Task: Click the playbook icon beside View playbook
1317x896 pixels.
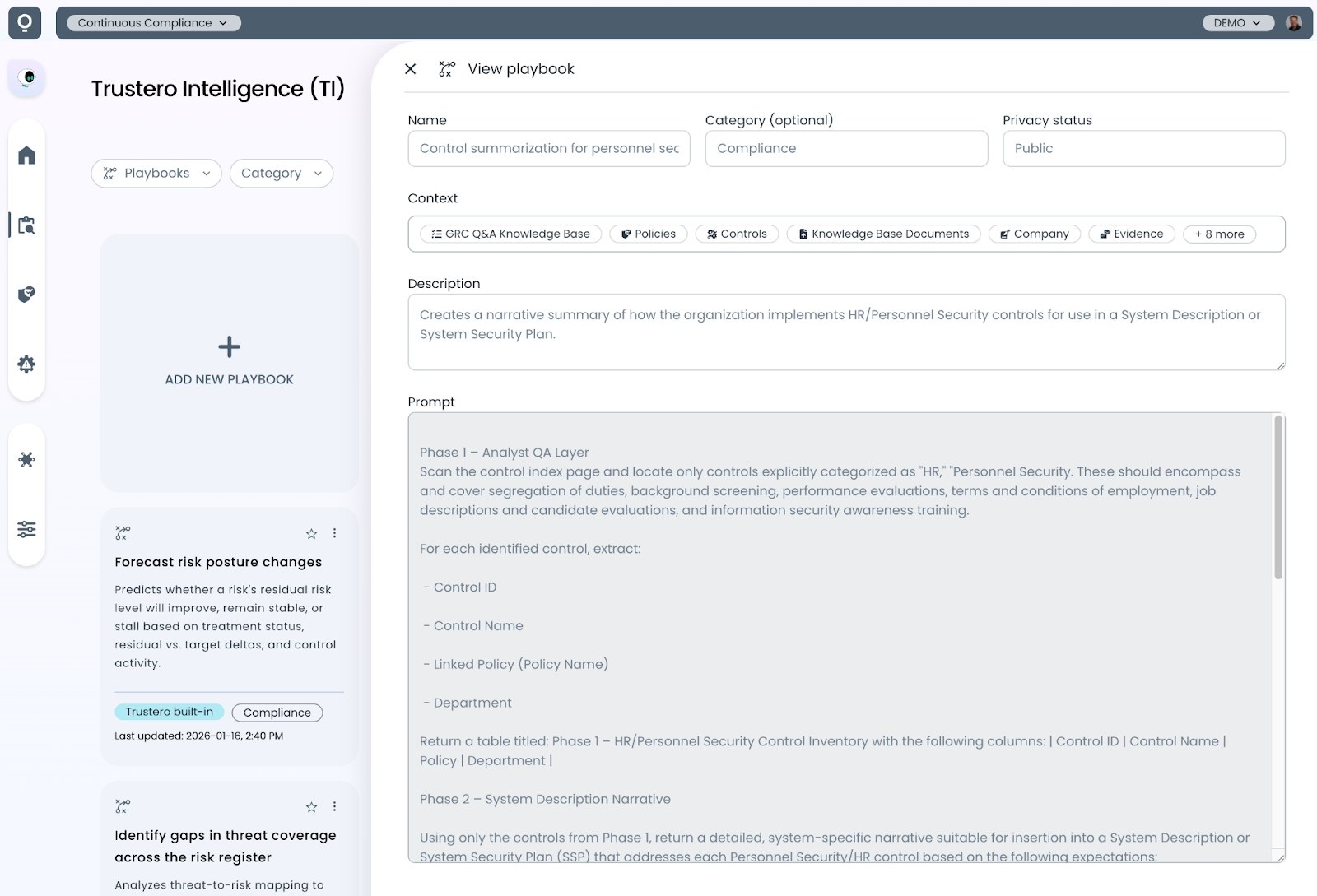Action: [x=447, y=69]
